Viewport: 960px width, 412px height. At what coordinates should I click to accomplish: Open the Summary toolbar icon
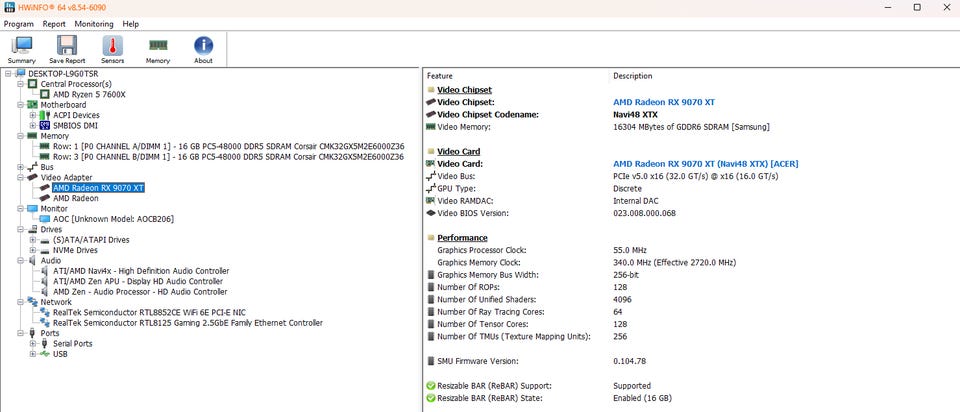[21, 47]
